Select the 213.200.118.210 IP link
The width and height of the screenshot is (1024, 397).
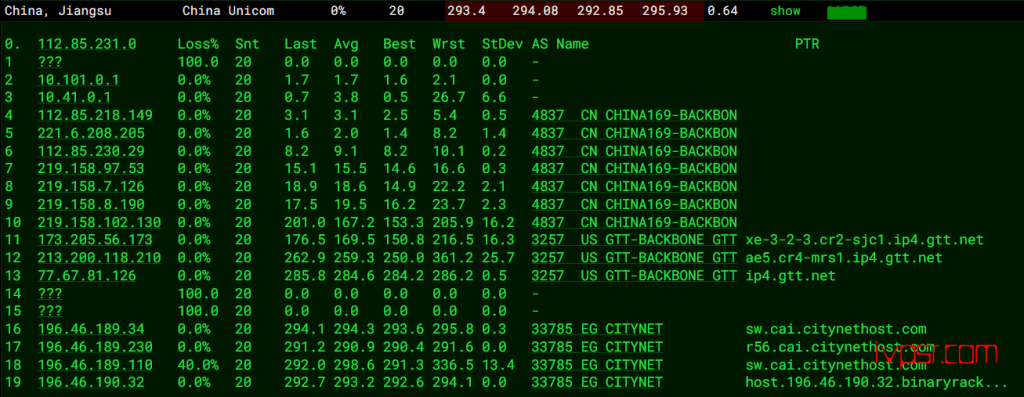tap(99, 258)
